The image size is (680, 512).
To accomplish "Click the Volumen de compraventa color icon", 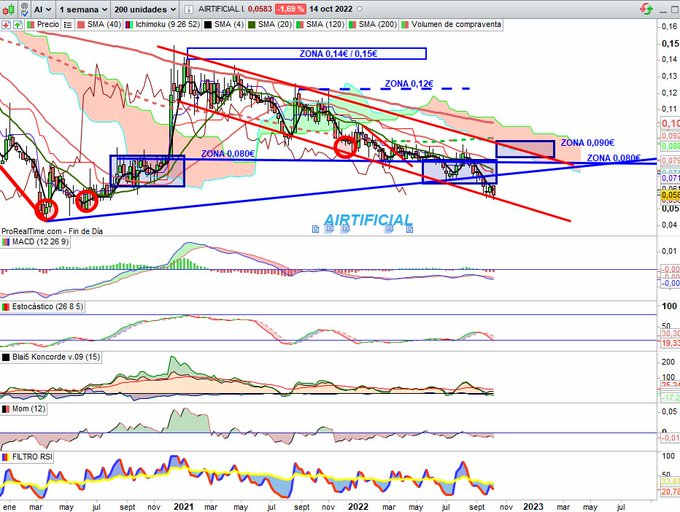I will pyautogui.click(x=405, y=25).
